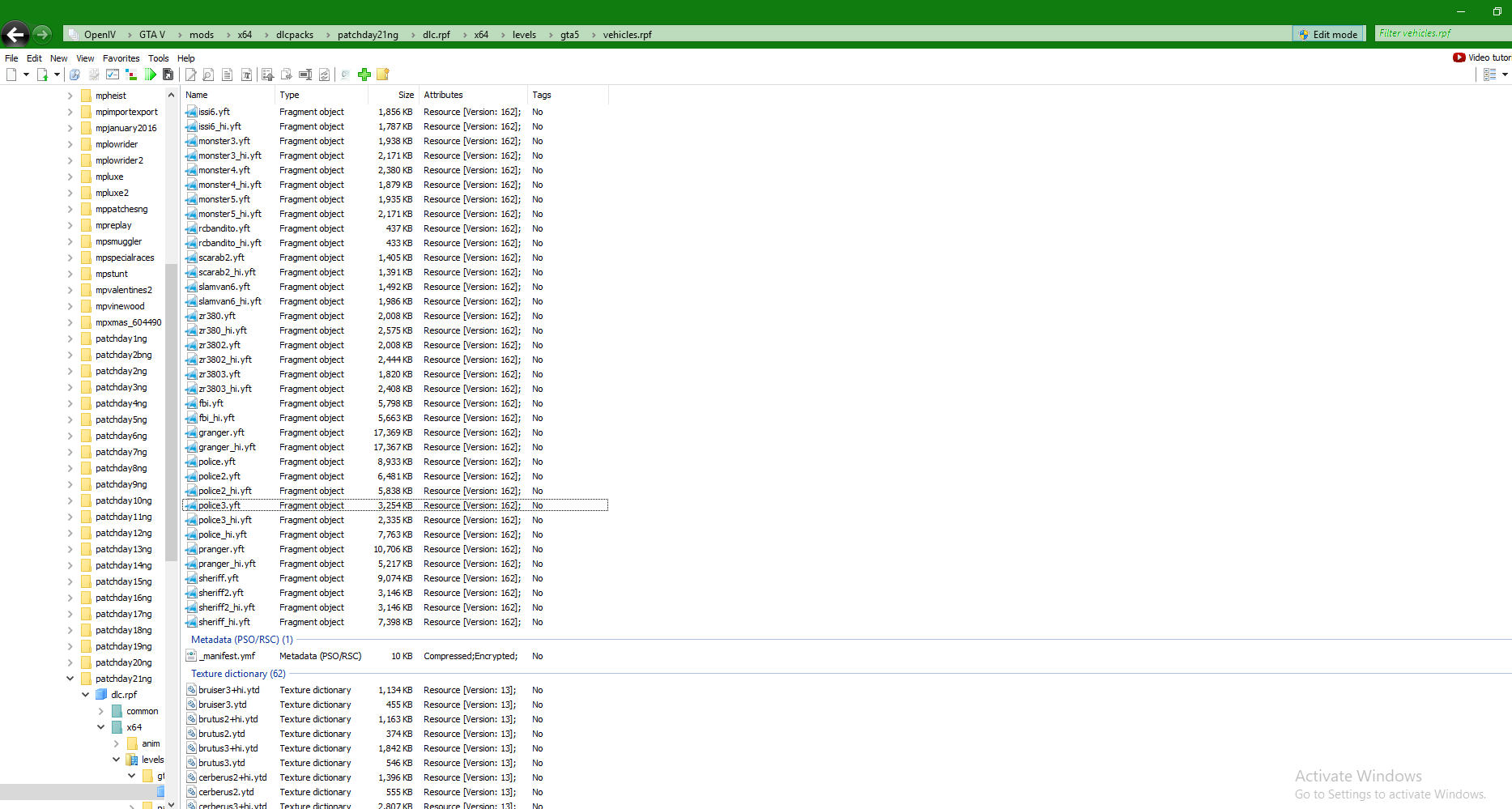Click the forward navigation arrow
The height and width of the screenshot is (809, 1512).
point(42,34)
